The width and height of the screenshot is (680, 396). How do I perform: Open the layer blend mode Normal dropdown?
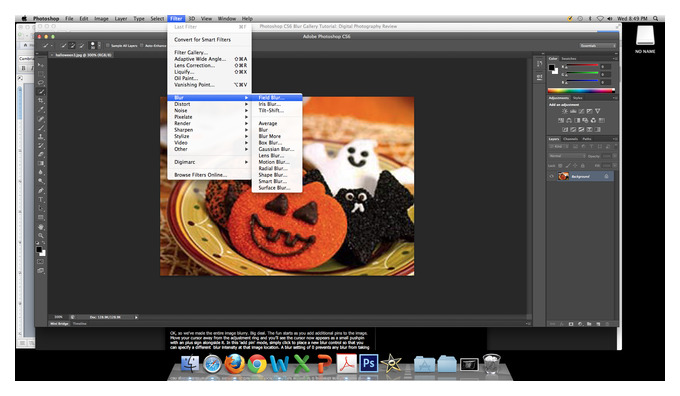pyautogui.click(x=567, y=156)
